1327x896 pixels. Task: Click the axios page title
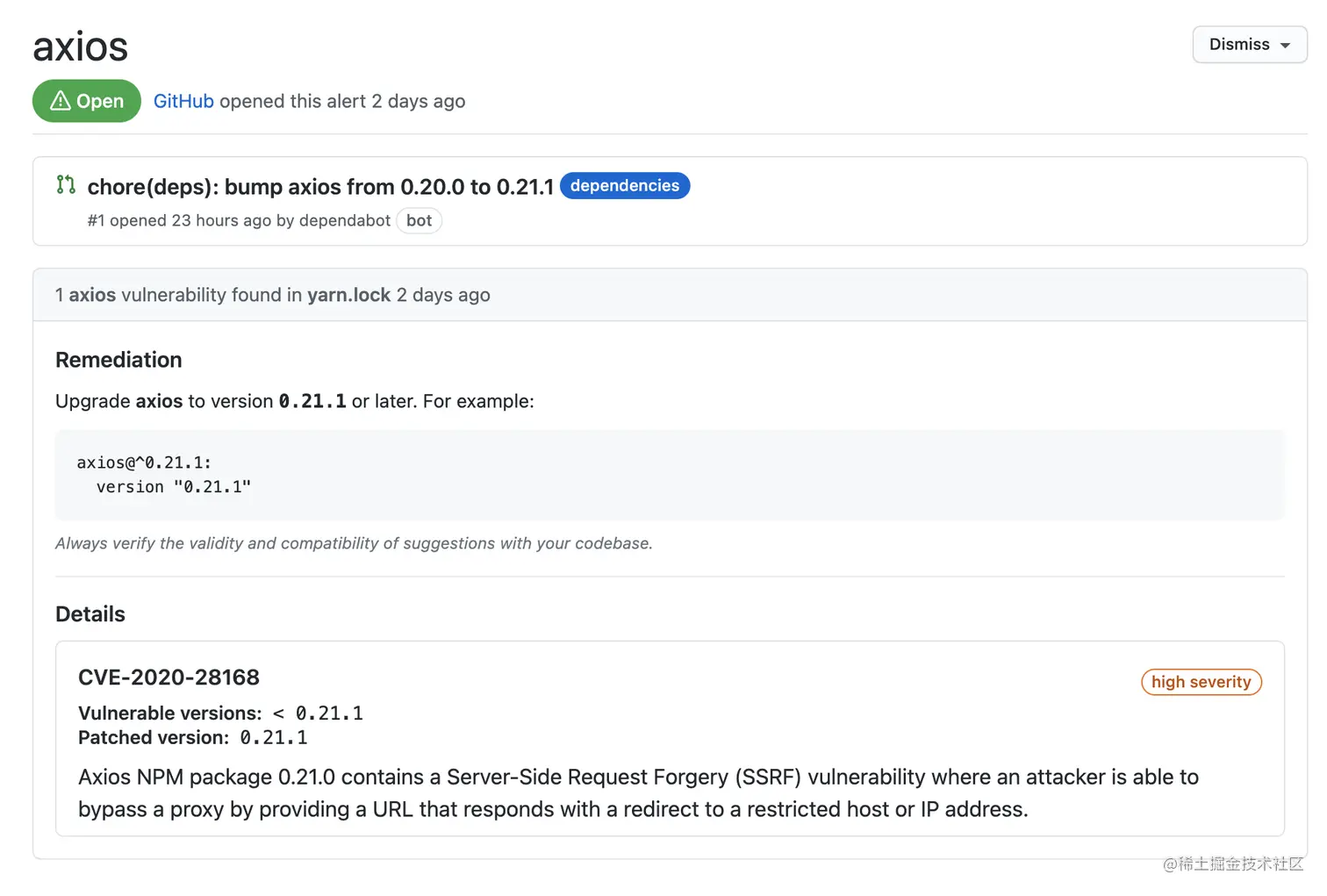(81, 47)
